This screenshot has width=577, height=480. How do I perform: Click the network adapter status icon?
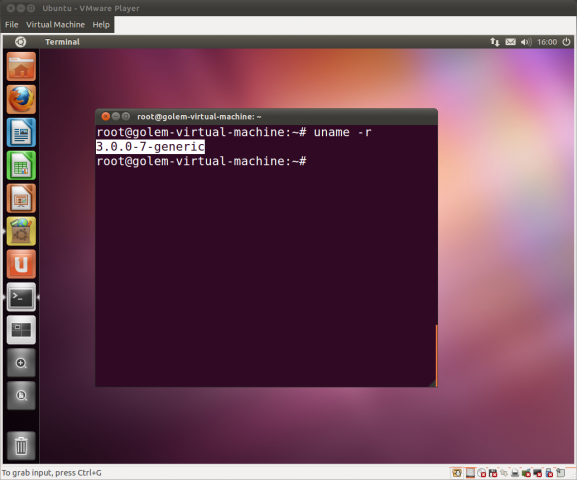[504, 473]
